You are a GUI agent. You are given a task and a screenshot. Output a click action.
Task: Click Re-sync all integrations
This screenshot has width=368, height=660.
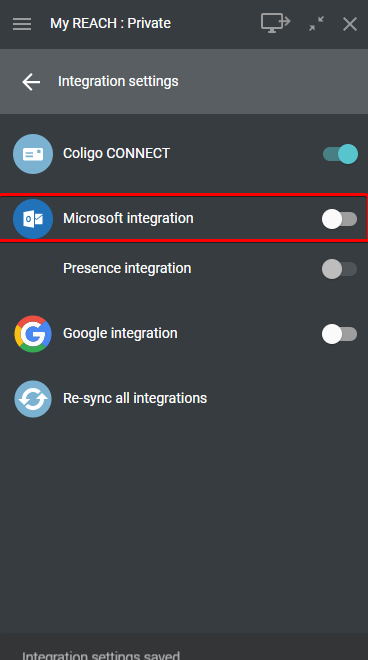(135, 398)
